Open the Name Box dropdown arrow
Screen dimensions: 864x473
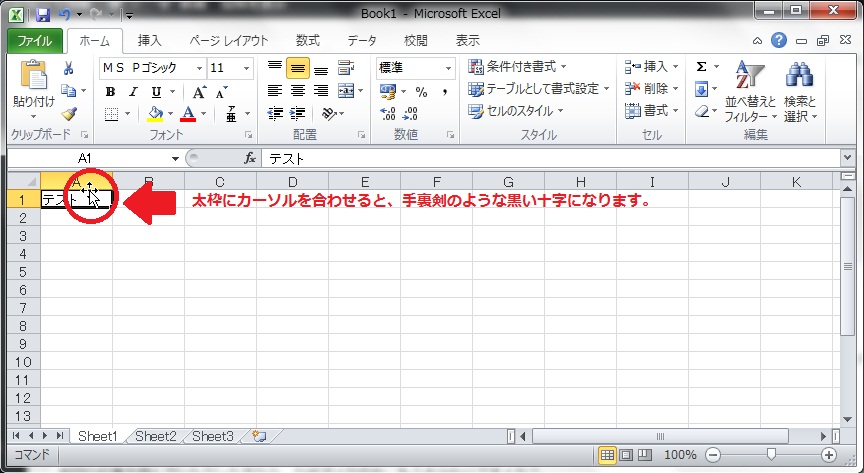click(175, 159)
